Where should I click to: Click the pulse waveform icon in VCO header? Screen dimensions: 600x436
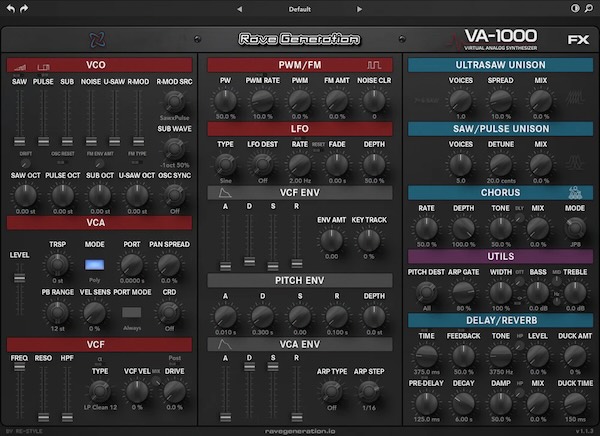[x=43, y=67]
